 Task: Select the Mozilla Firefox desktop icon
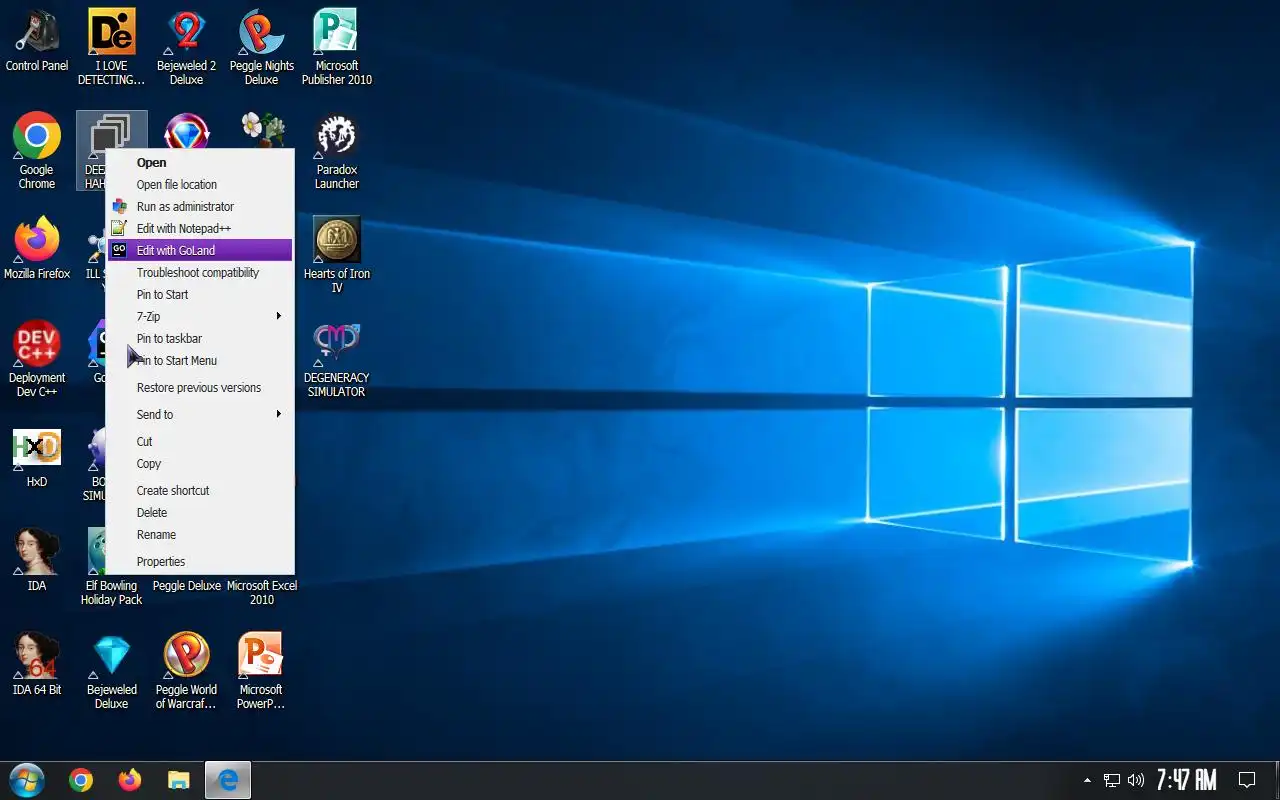coord(37,248)
